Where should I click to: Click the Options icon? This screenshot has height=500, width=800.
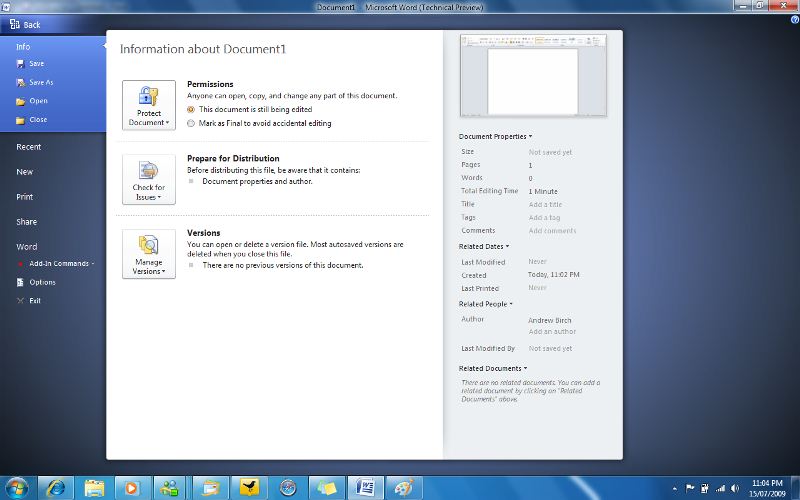pos(20,282)
